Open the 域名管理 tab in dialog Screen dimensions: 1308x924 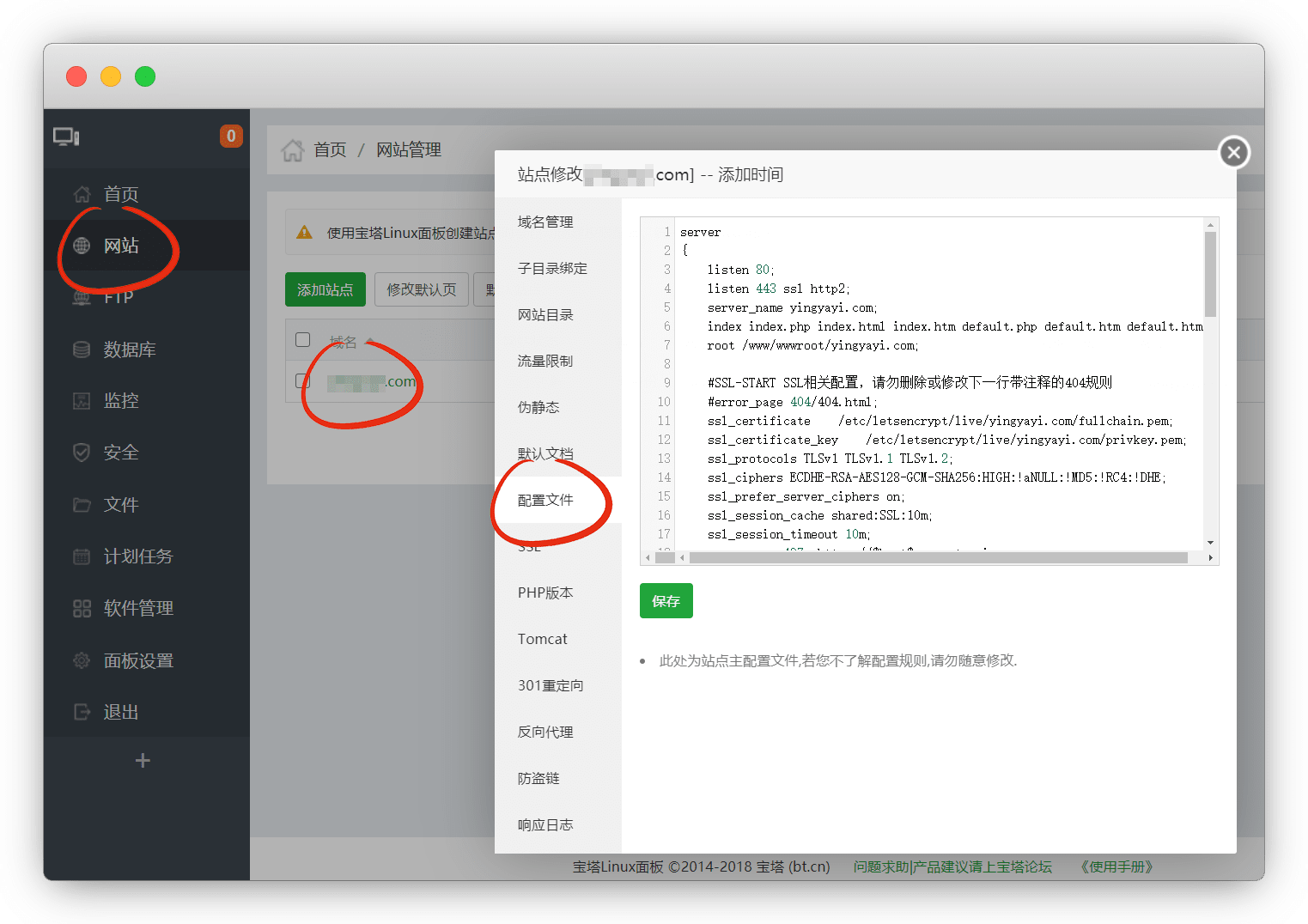[x=545, y=222]
